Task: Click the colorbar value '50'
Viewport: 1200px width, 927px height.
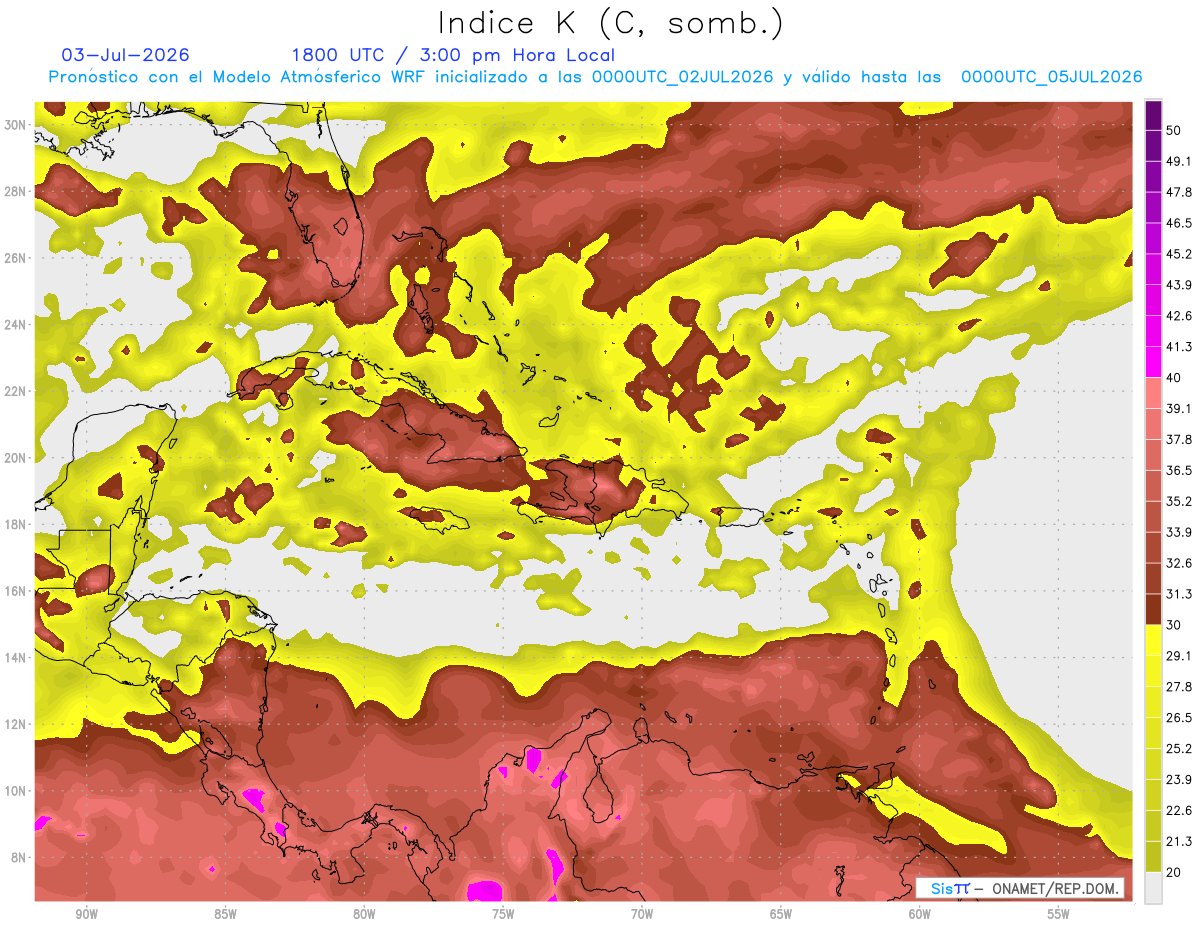Action: tap(1175, 131)
